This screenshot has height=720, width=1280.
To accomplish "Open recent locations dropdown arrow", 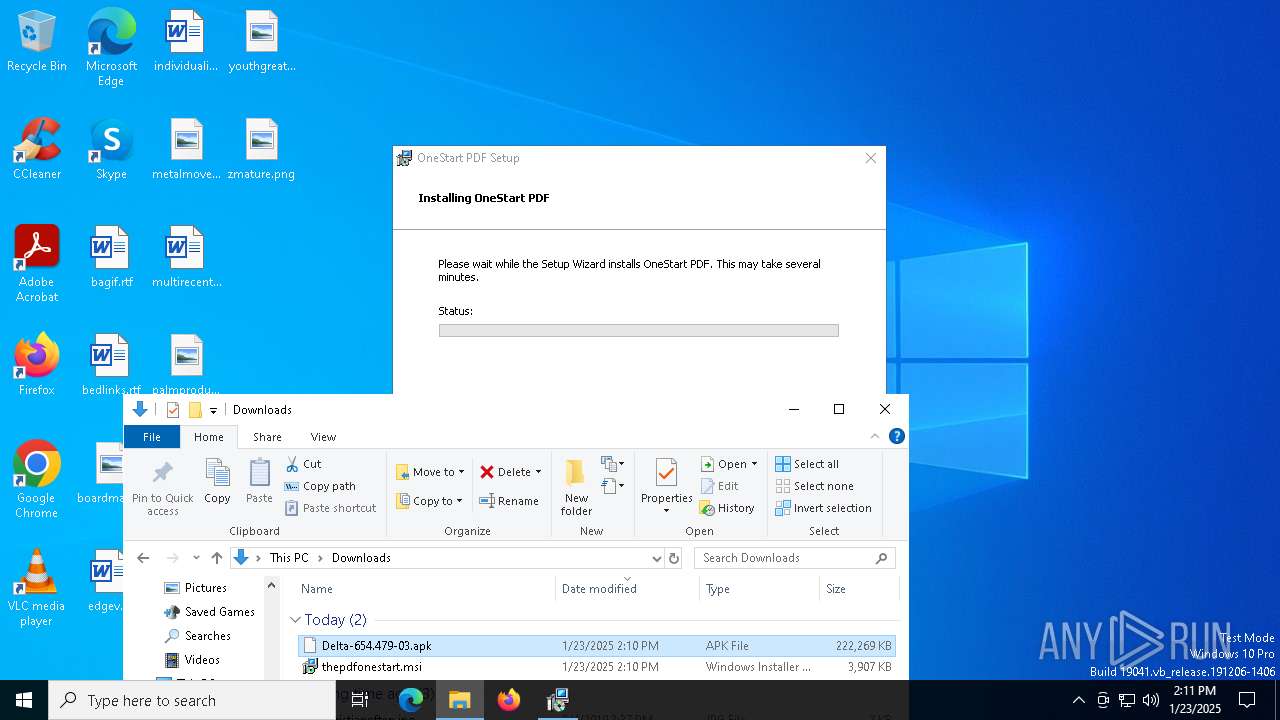I will (x=196, y=558).
